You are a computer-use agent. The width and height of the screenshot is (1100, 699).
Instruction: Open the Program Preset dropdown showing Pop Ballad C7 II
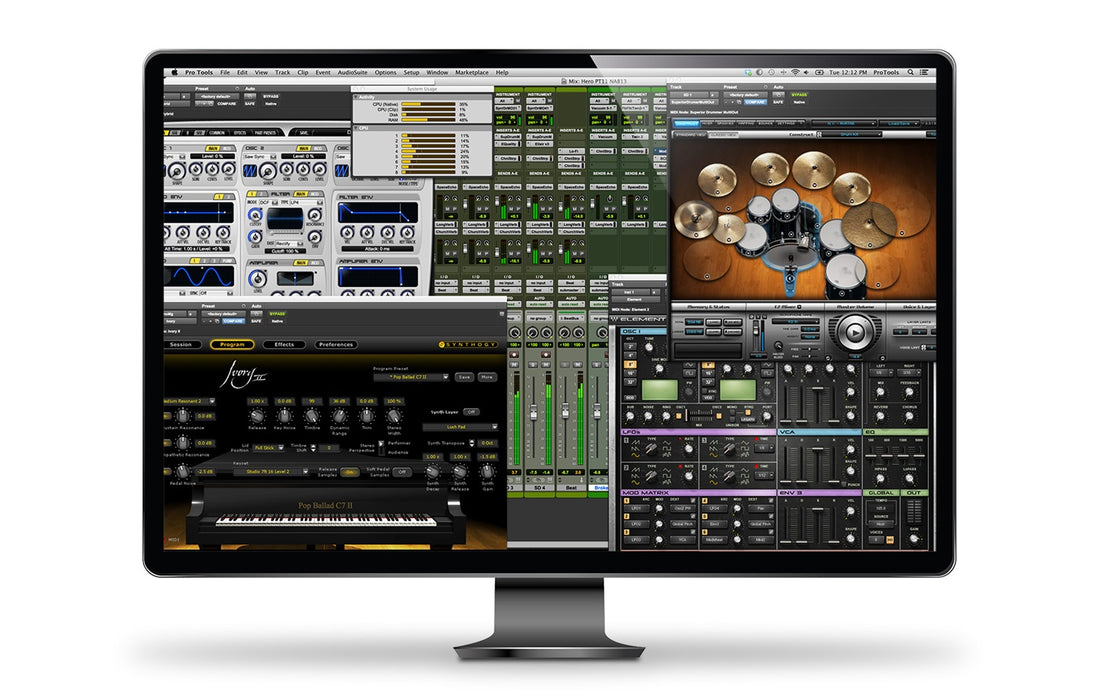click(411, 377)
